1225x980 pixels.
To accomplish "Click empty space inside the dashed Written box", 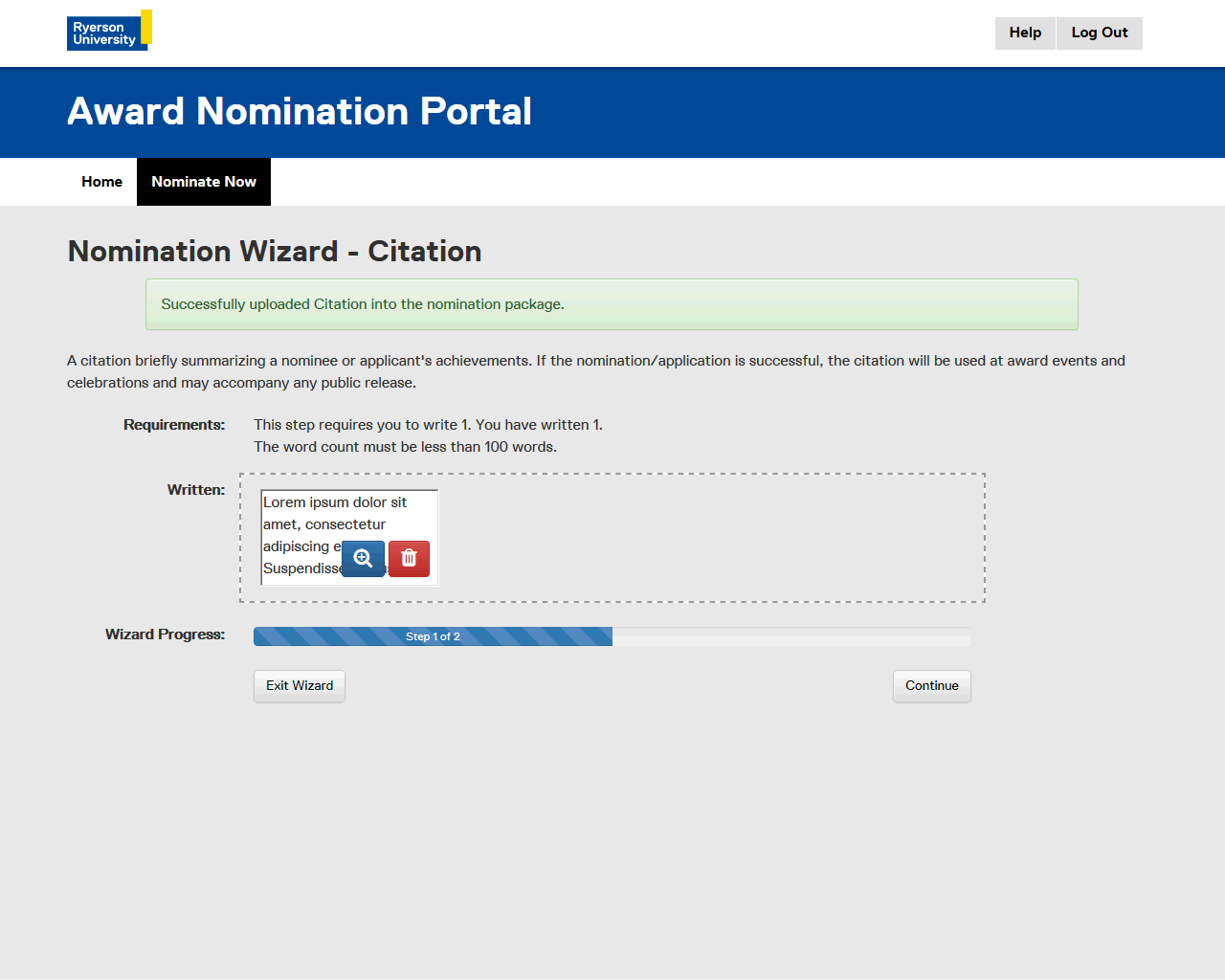I will 708,538.
